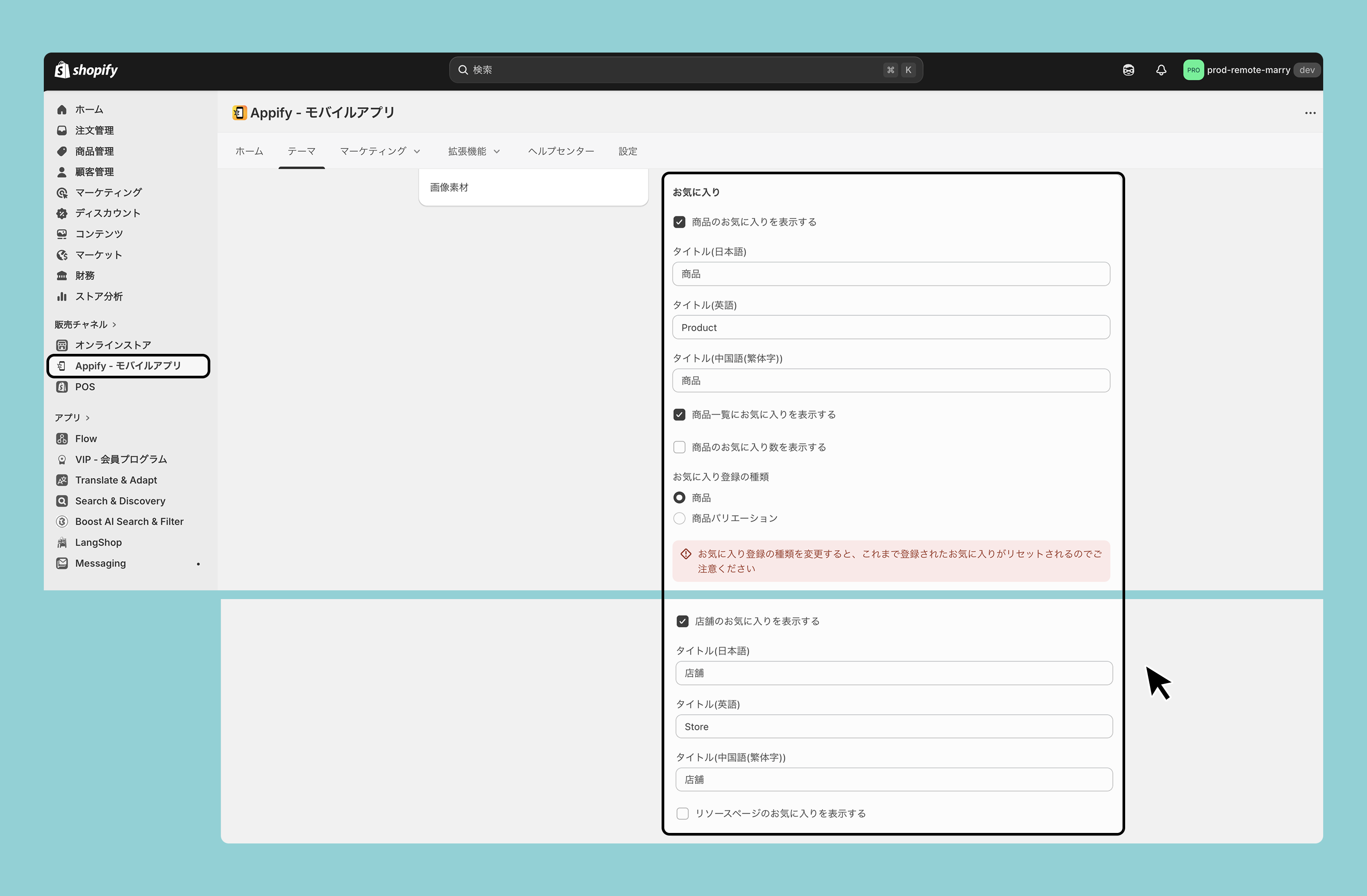The image size is (1367, 896).
Task: Open the 画像素材 item
Action: (449, 188)
